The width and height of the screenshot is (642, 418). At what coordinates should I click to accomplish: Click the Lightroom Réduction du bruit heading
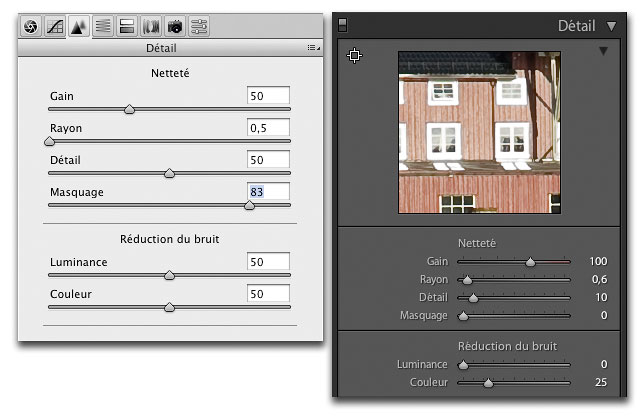[507, 346]
